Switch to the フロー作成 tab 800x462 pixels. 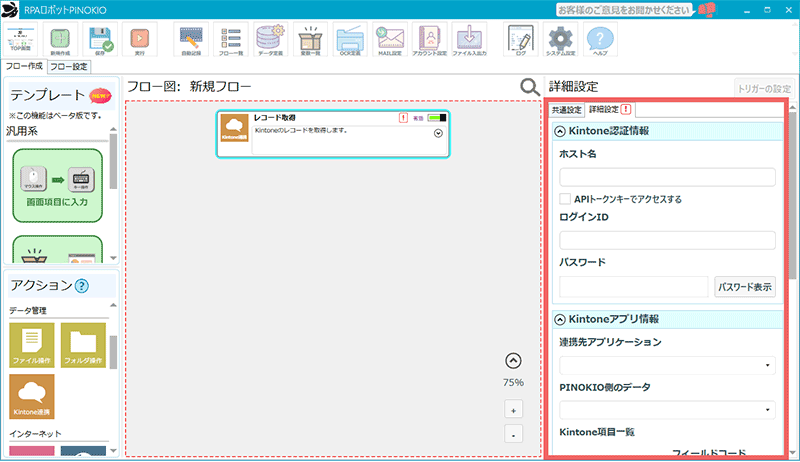pyautogui.click(x=24, y=66)
